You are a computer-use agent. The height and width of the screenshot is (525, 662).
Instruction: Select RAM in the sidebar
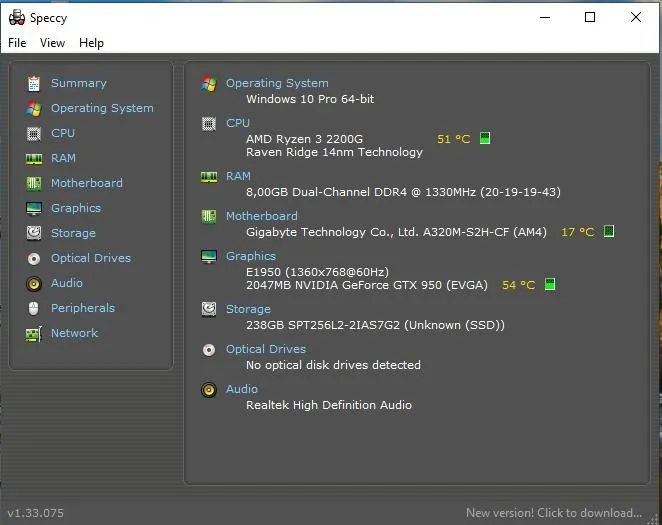63,158
